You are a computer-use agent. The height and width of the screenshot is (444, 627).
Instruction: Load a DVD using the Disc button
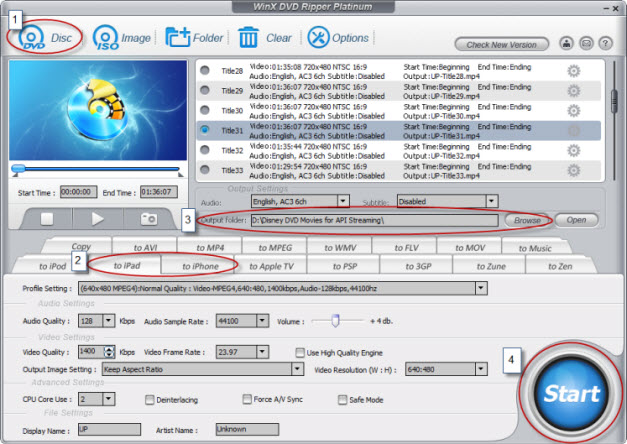tap(45, 38)
